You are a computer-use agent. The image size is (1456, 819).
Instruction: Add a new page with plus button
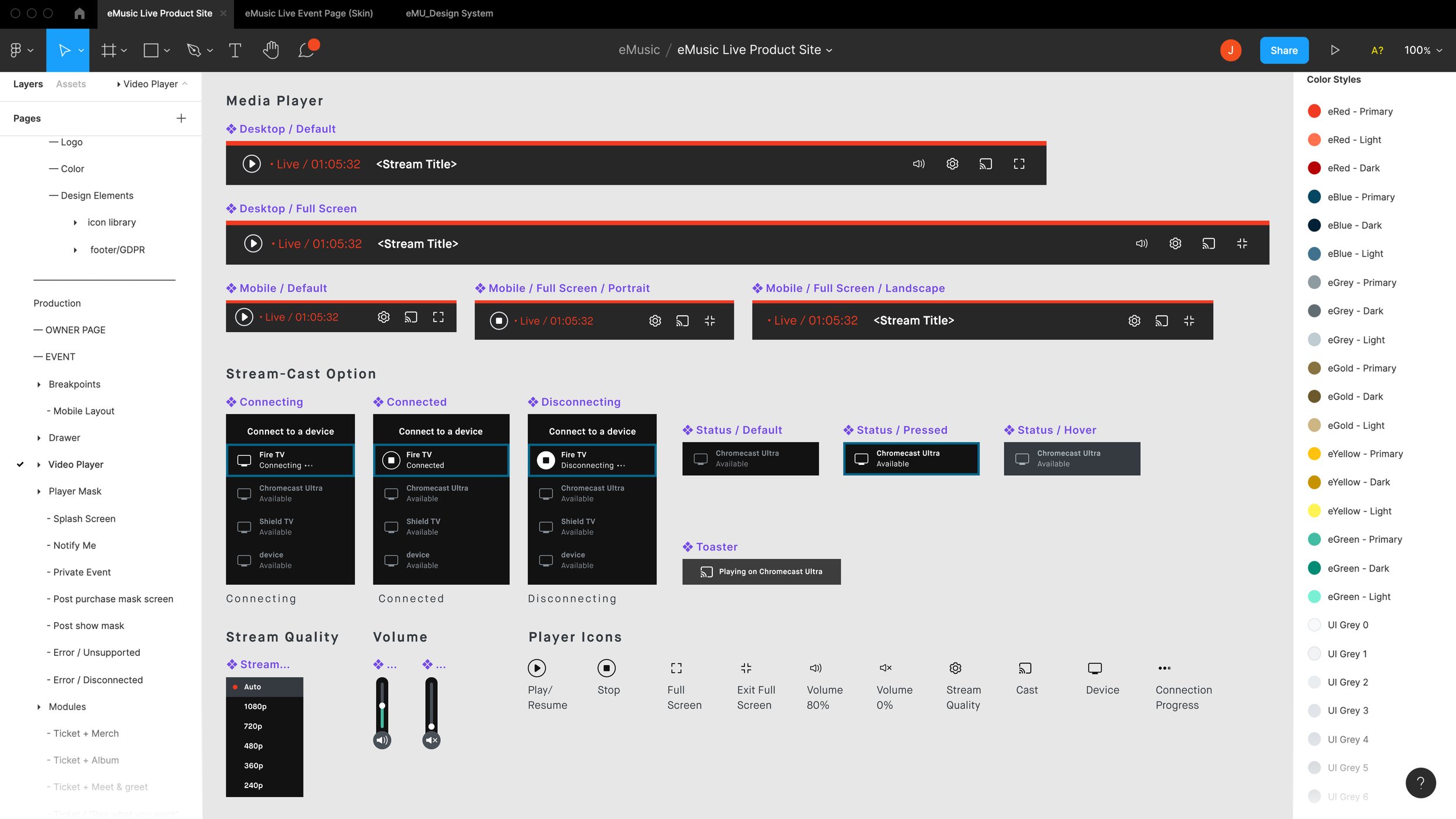pos(181,118)
